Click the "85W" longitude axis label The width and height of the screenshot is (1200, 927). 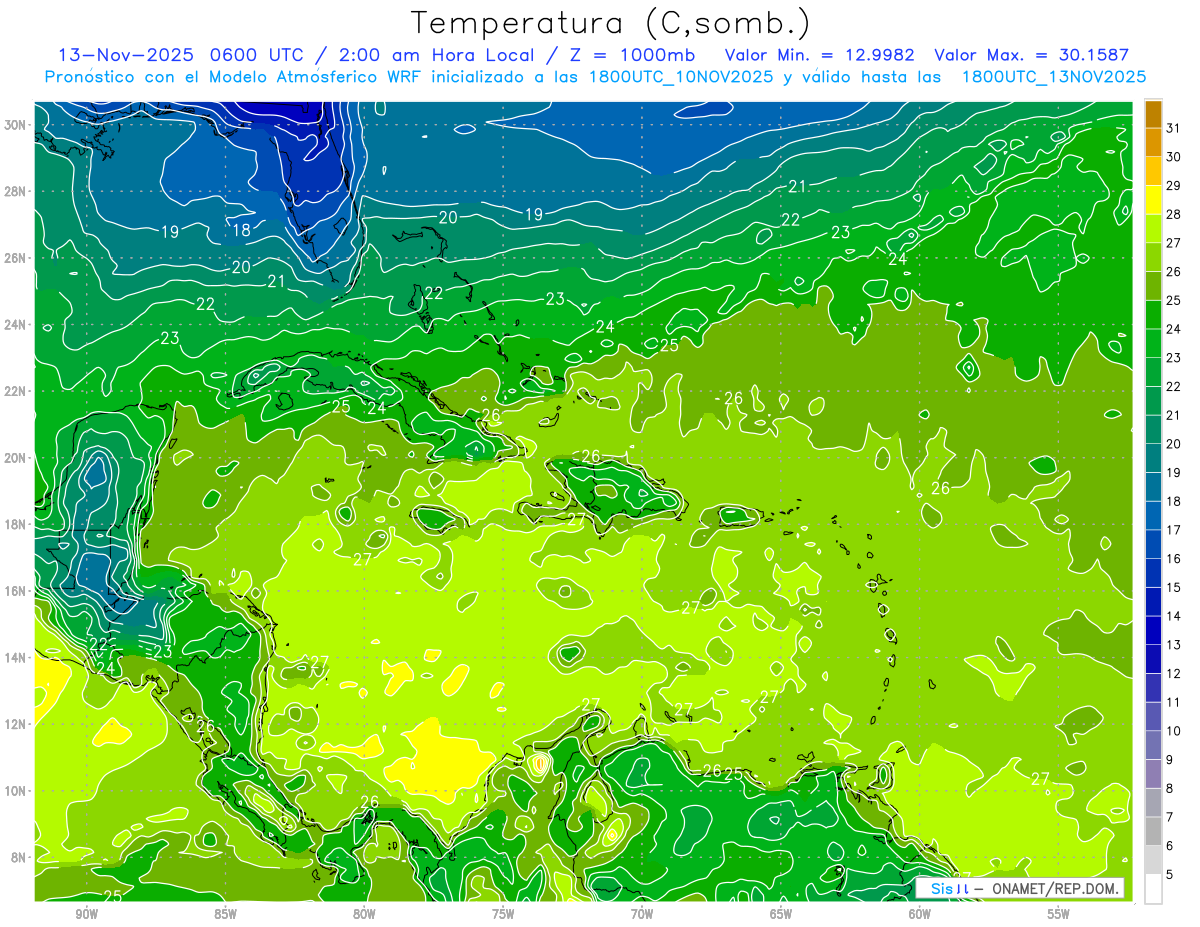(225, 914)
